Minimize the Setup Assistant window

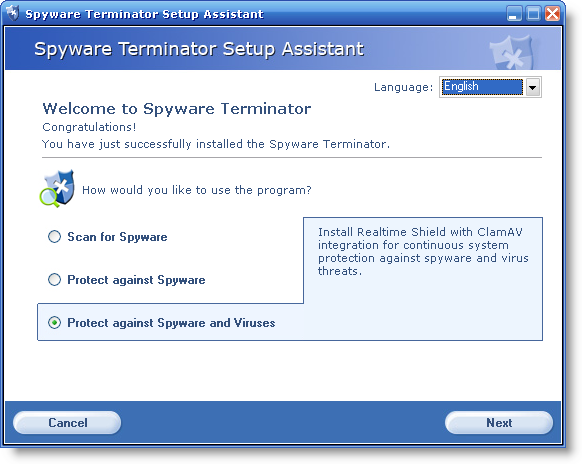(514, 14)
